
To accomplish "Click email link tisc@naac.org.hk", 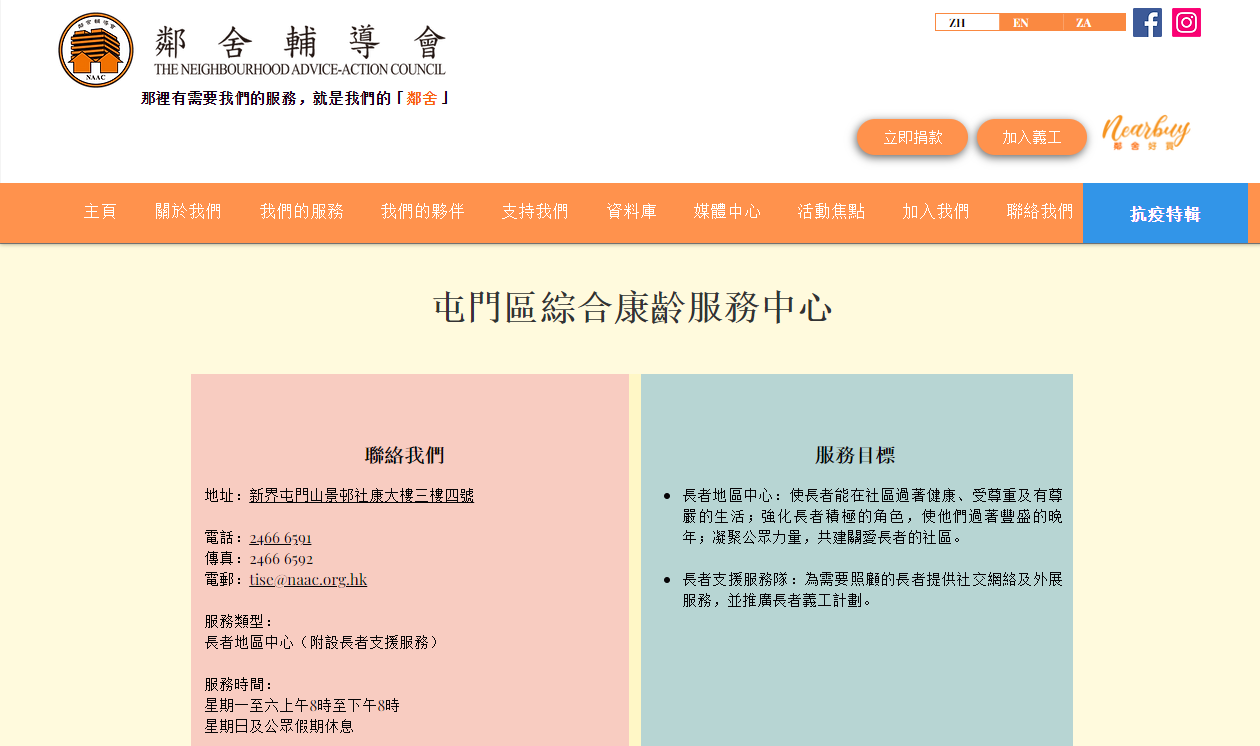I will click(x=308, y=579).
